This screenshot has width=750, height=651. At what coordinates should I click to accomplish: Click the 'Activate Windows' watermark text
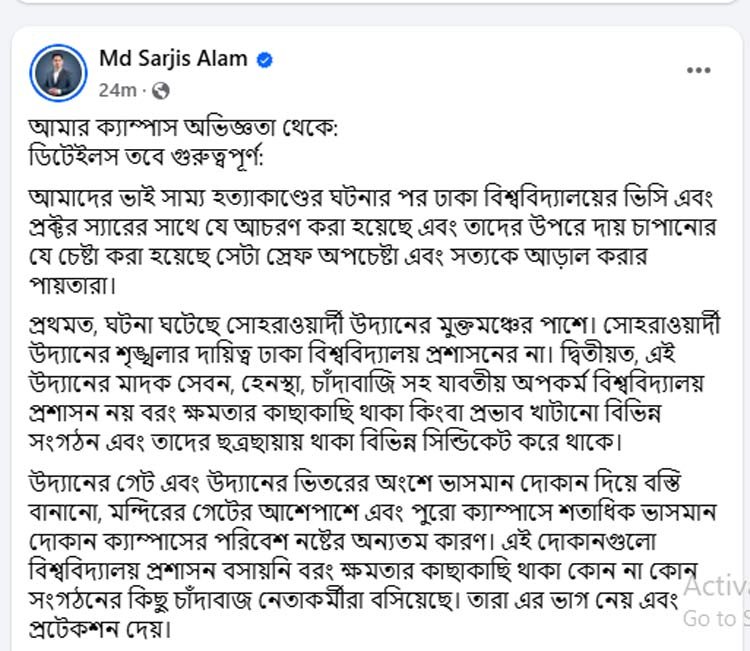[717, 586]
